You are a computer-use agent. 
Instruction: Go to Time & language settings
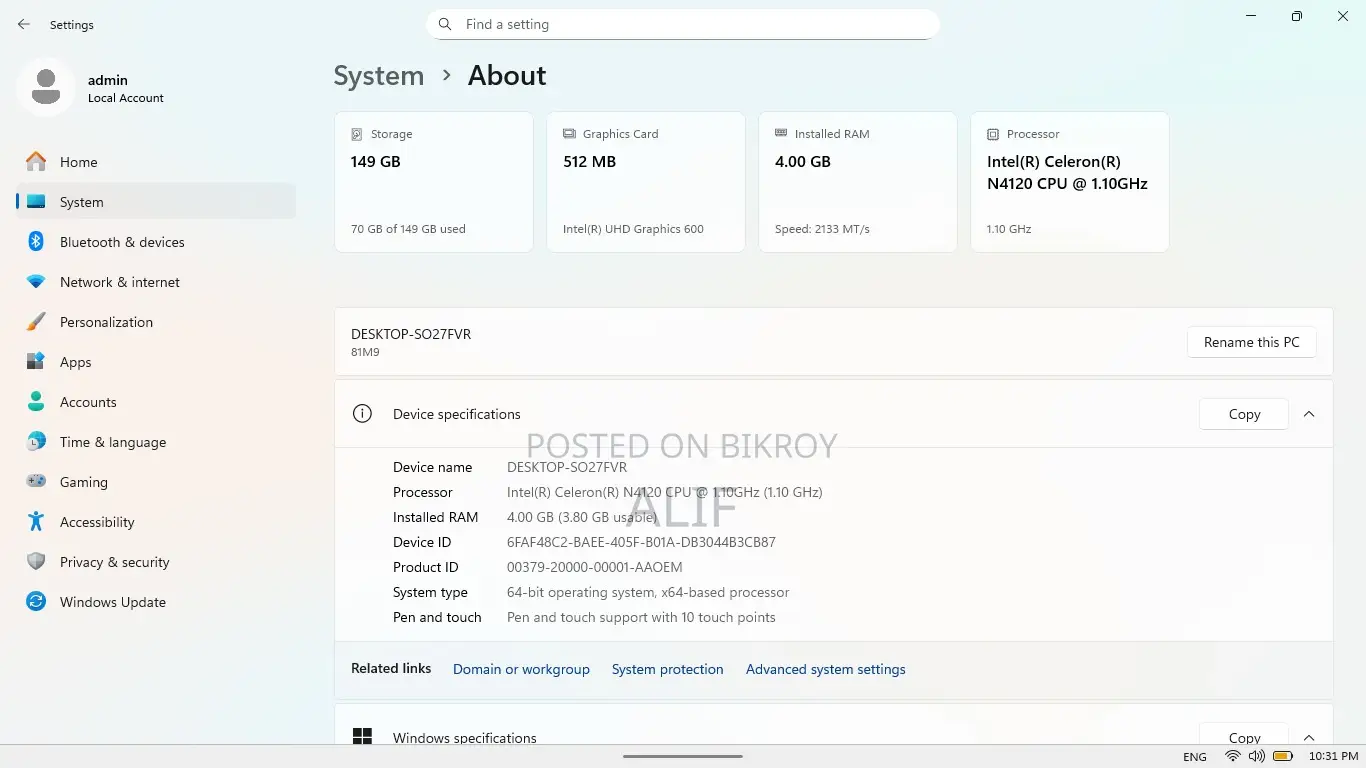pyautogui.click(x=156, y=442)
